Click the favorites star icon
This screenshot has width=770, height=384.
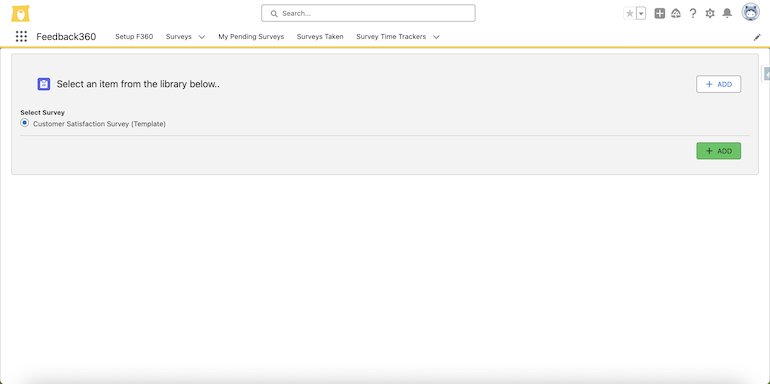pyautogui.click(x=630, y=14)
